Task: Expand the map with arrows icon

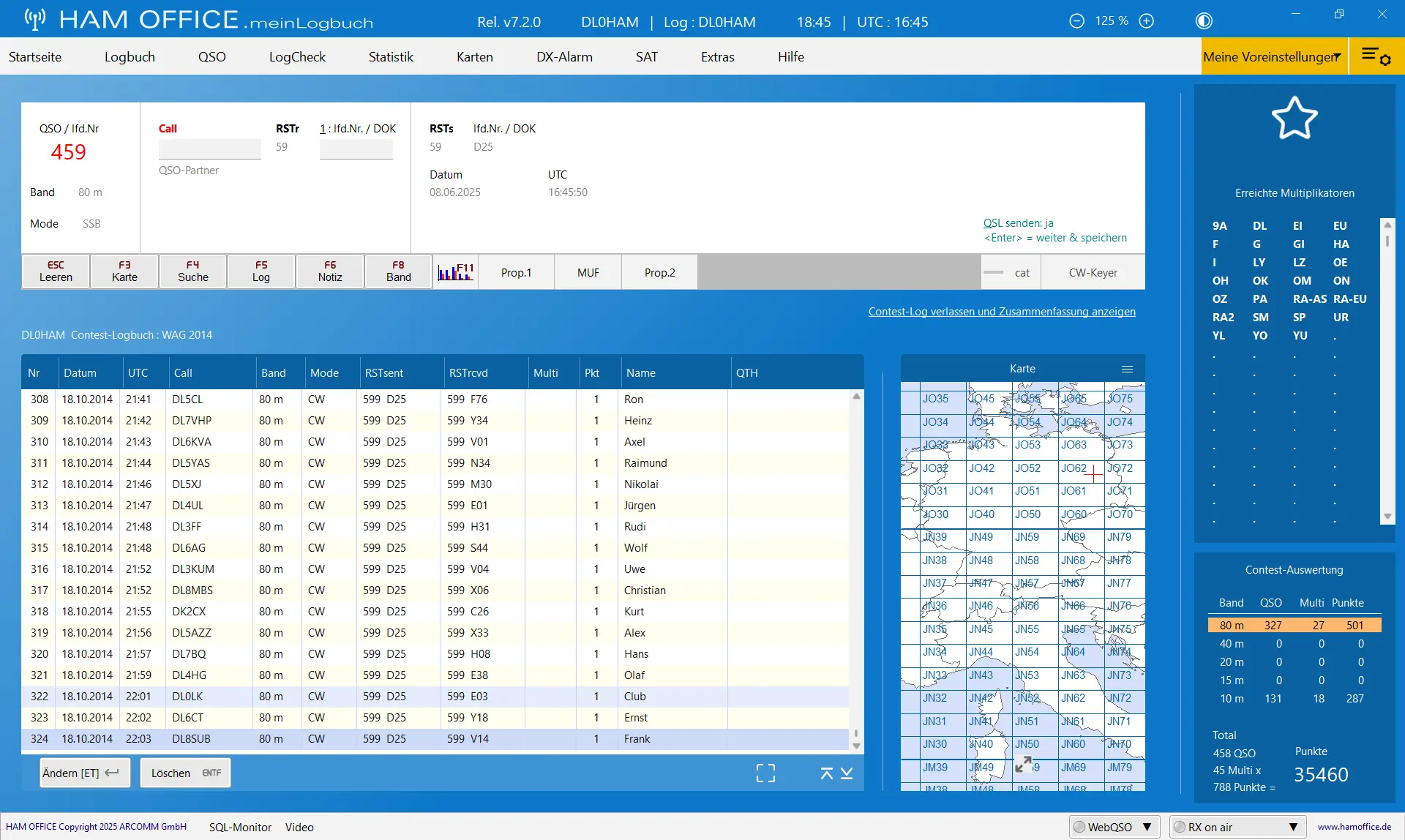Action: pos(1024,764)
